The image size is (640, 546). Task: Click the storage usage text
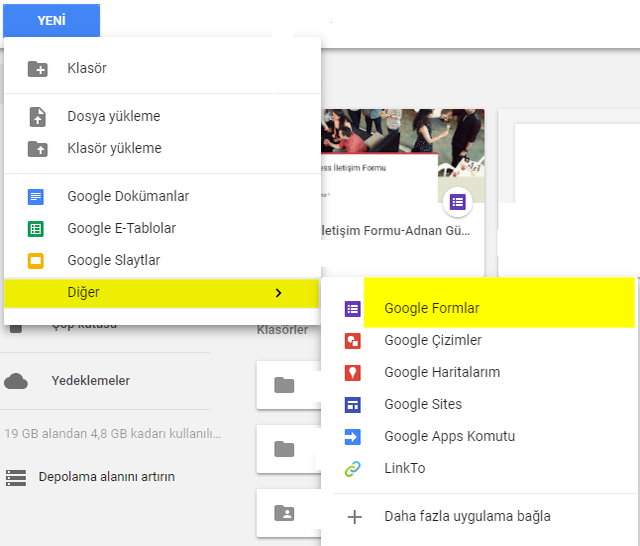click(113, 433)
